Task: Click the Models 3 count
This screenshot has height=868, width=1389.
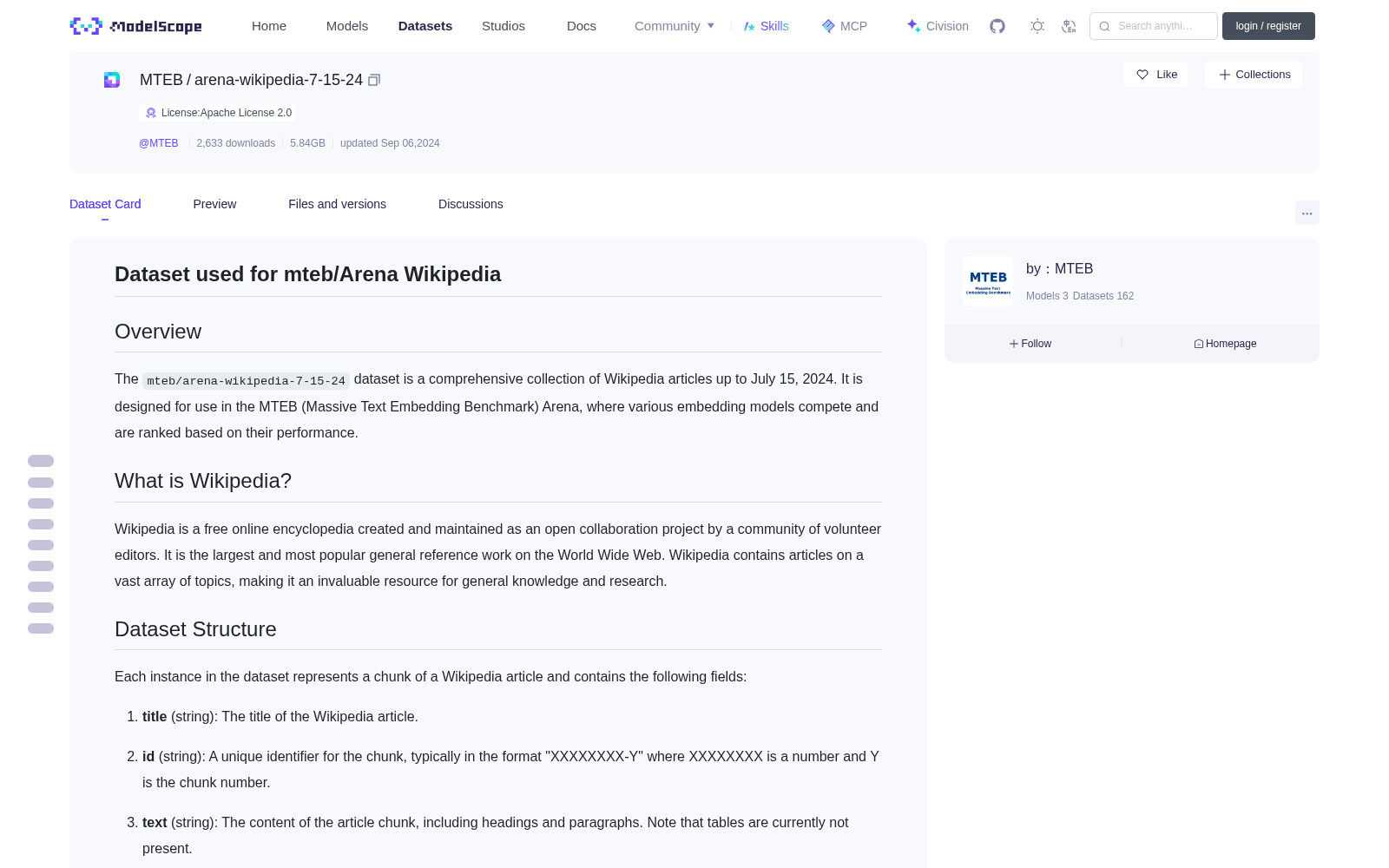Action: point(1047,296)
